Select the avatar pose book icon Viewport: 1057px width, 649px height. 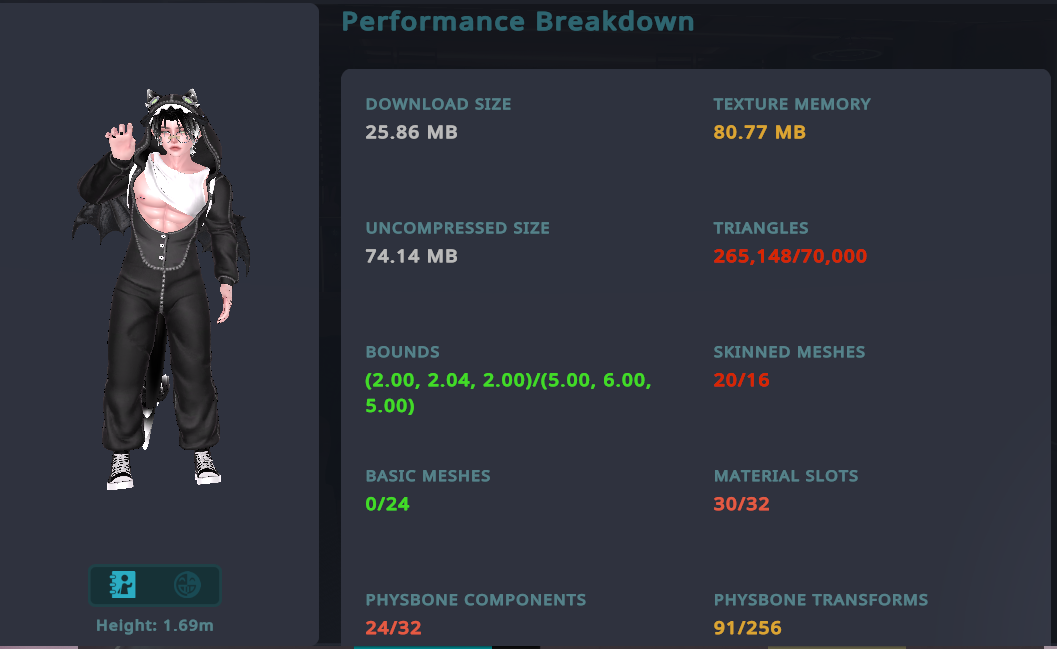(x=123, y=585)
